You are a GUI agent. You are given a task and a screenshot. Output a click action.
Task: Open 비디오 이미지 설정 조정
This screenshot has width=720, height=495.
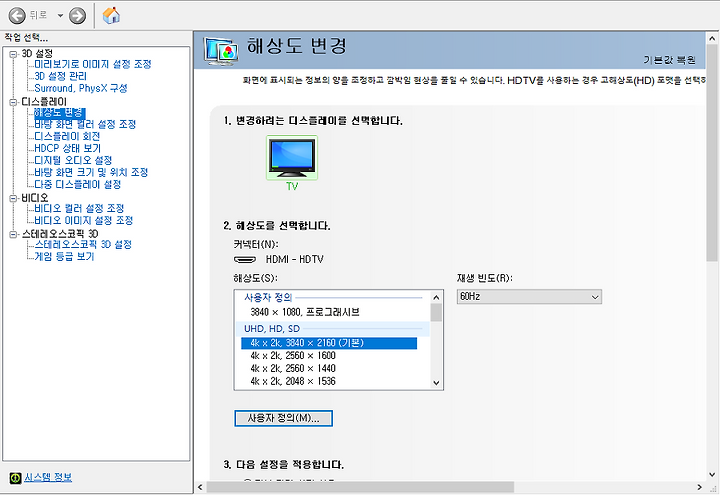(x=84, y=220)
